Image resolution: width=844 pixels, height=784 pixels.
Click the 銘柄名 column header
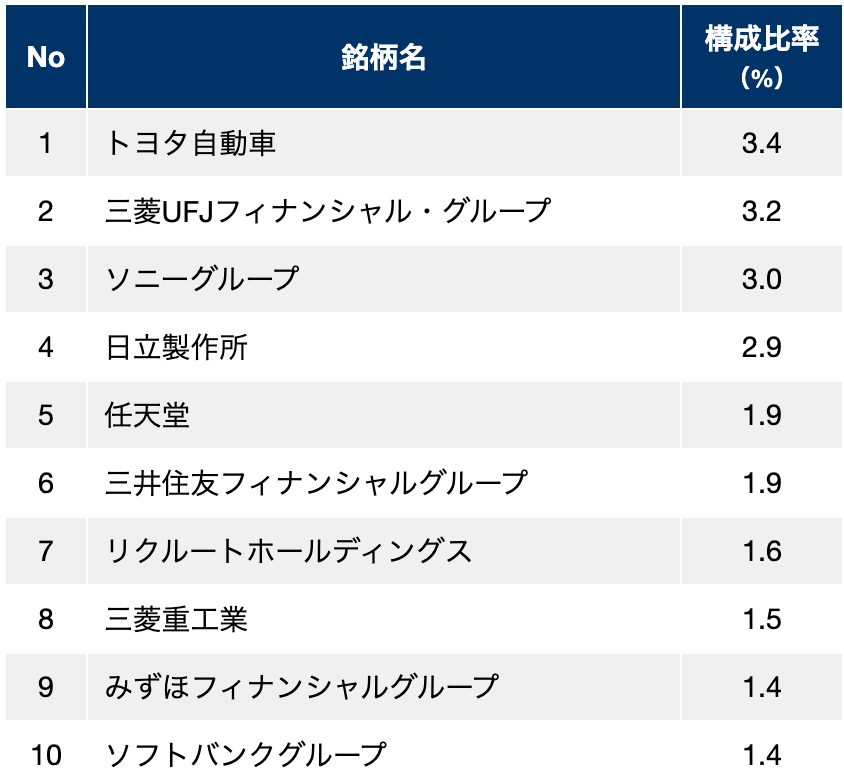[384, 57]
